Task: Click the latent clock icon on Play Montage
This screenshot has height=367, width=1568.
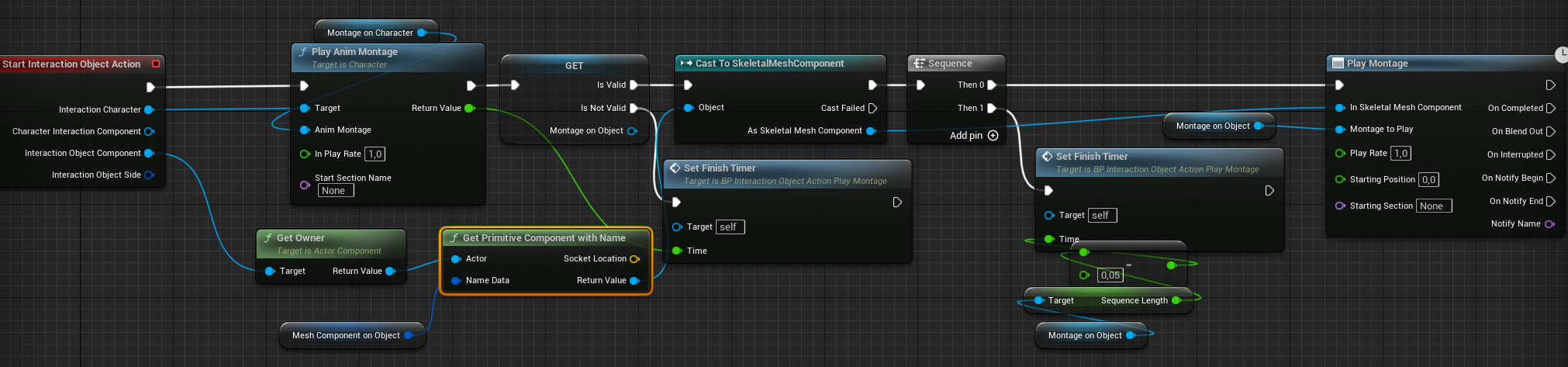Action: [1561, 54]
